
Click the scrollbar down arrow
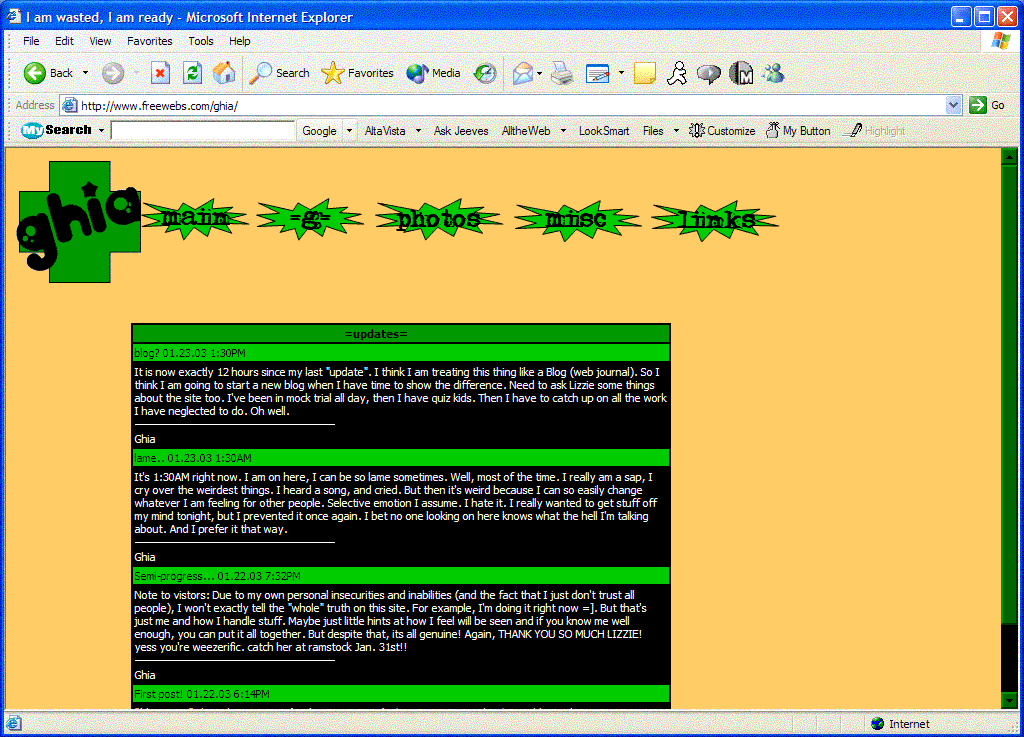1009,700
